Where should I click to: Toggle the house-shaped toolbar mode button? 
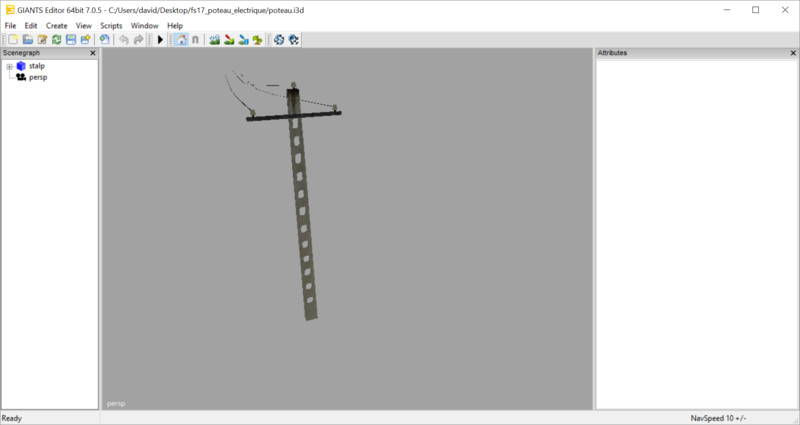(181, 40)
